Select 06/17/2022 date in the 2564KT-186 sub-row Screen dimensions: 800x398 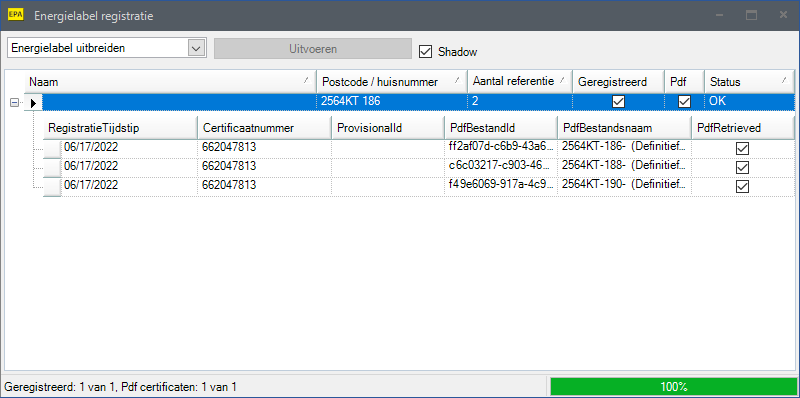click(x=129, y=149)
